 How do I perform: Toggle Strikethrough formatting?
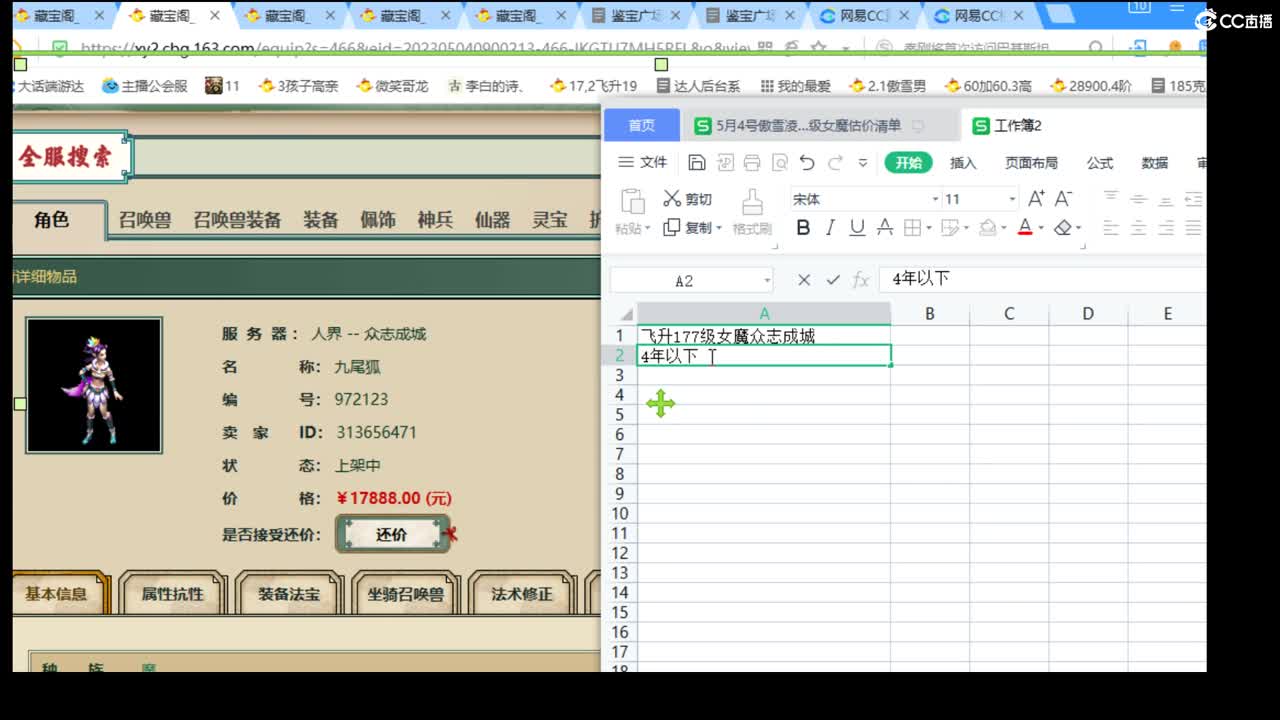point(884,228)
